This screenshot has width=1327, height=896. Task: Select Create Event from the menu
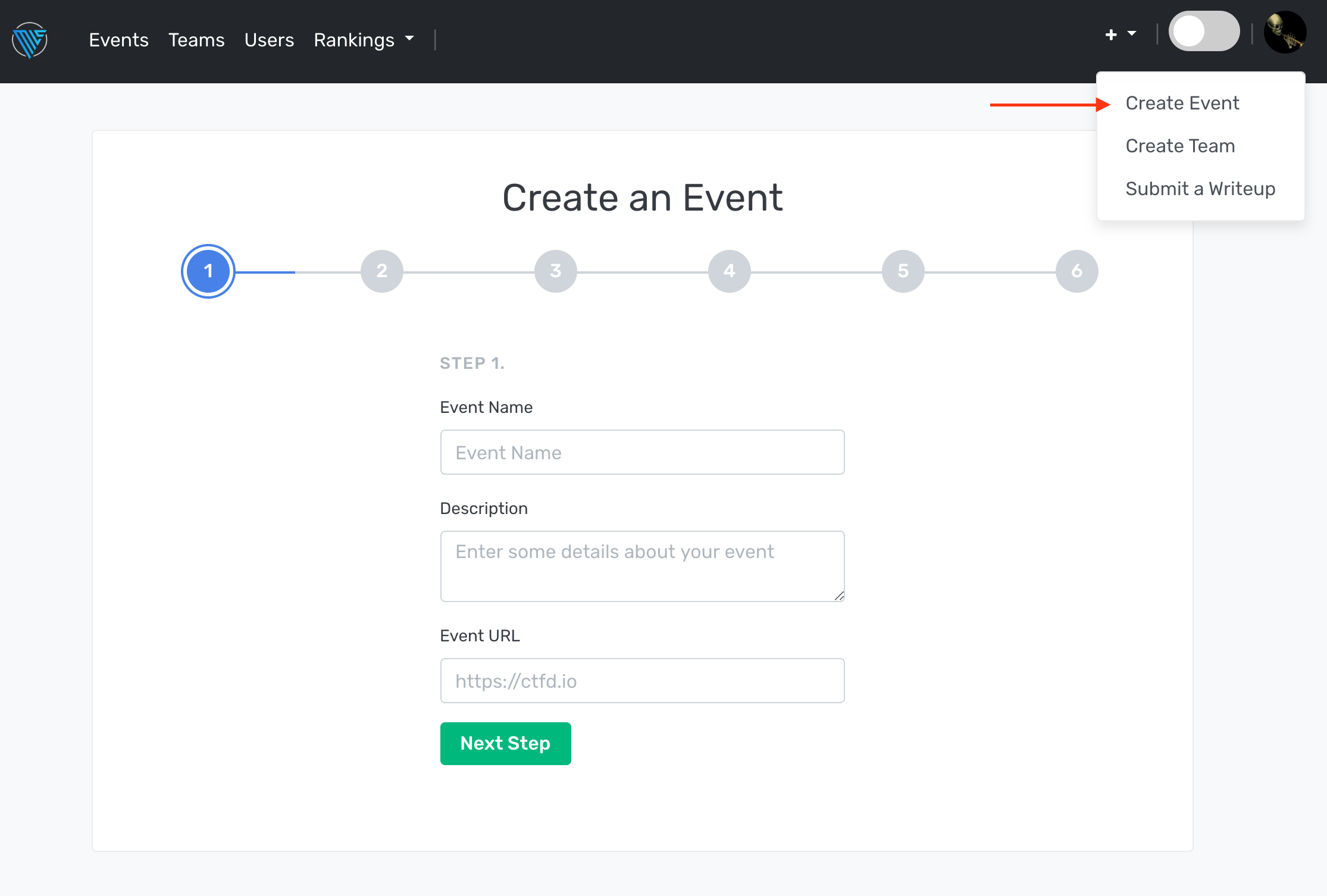1182,103
